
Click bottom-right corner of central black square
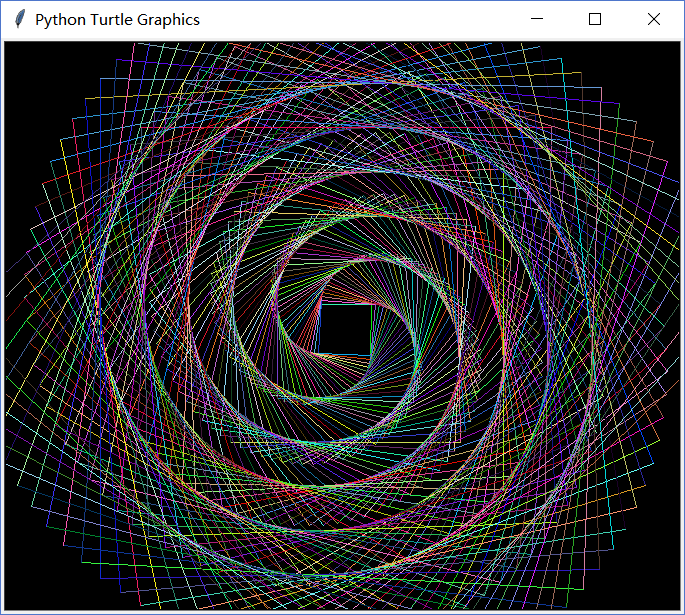point(369,352)
